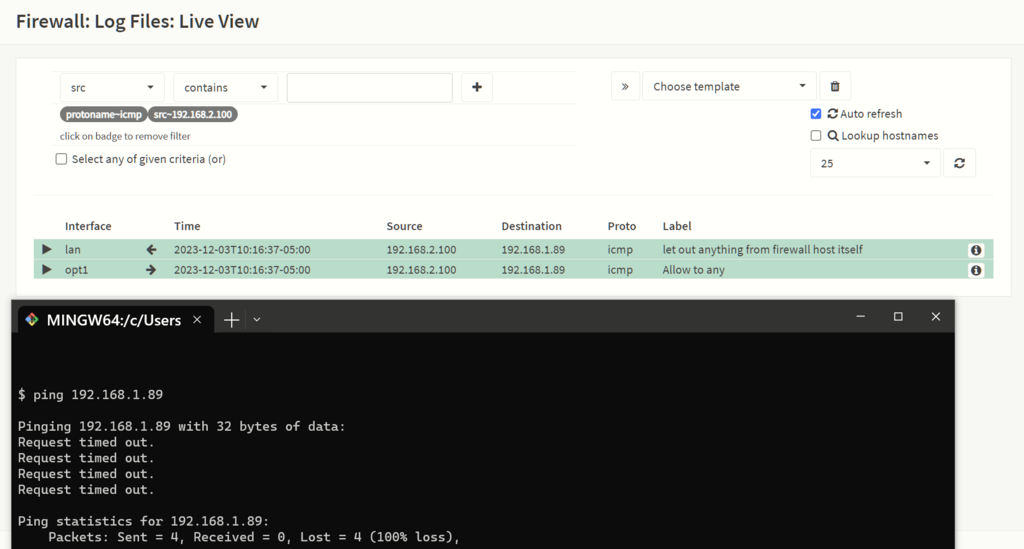The image size is (1024, 549).
Task: Open the terminal tab dropdown chevron
Action: (257, 320)
